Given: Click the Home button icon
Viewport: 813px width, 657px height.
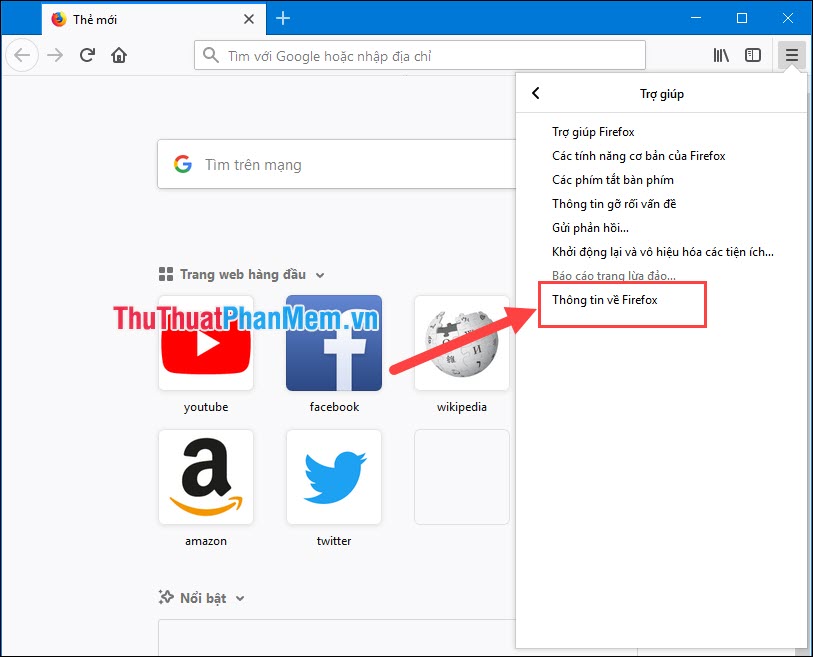Looking at the screenshot, I should (x=120, y=55).
